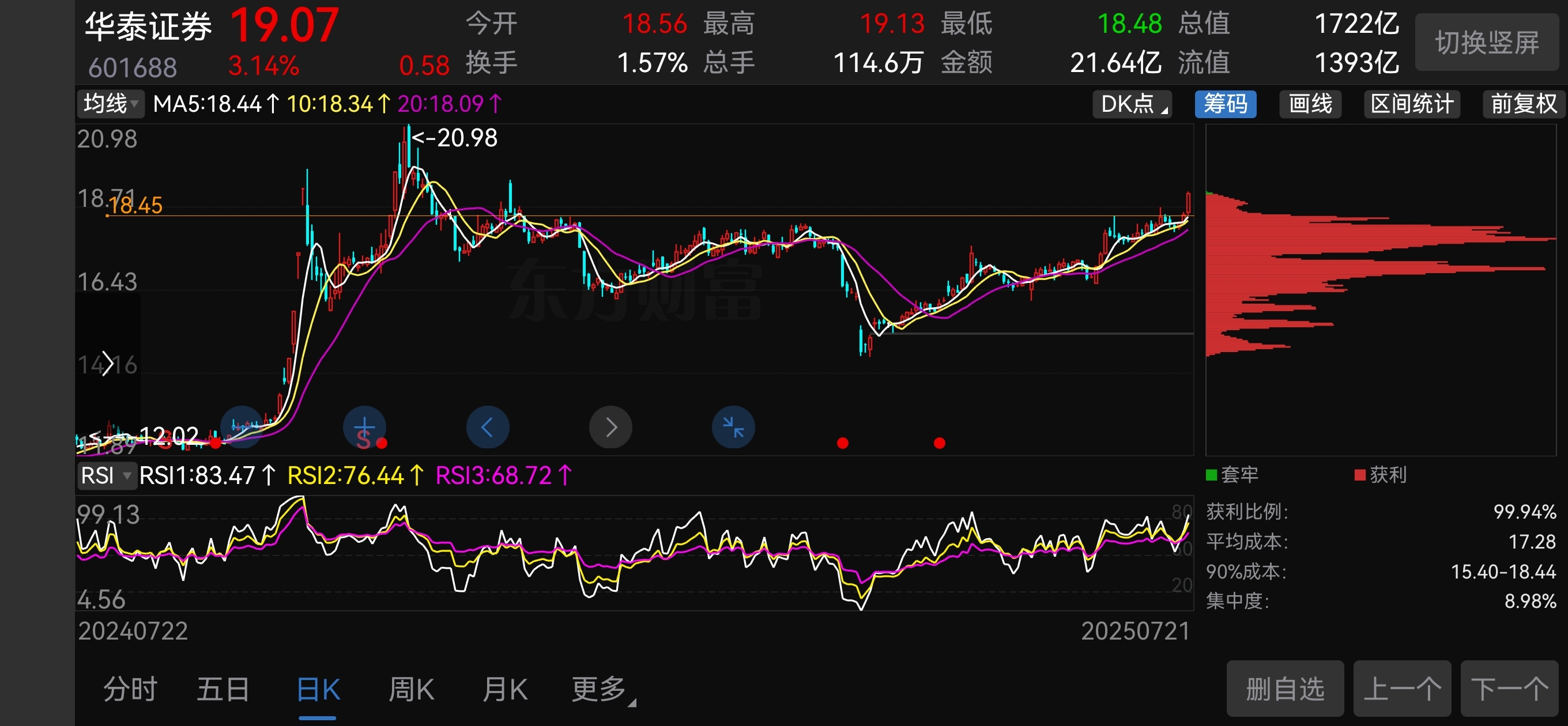Open the 画线 drawing tools
This screenshot has height=726, width=1568.
1310,104
